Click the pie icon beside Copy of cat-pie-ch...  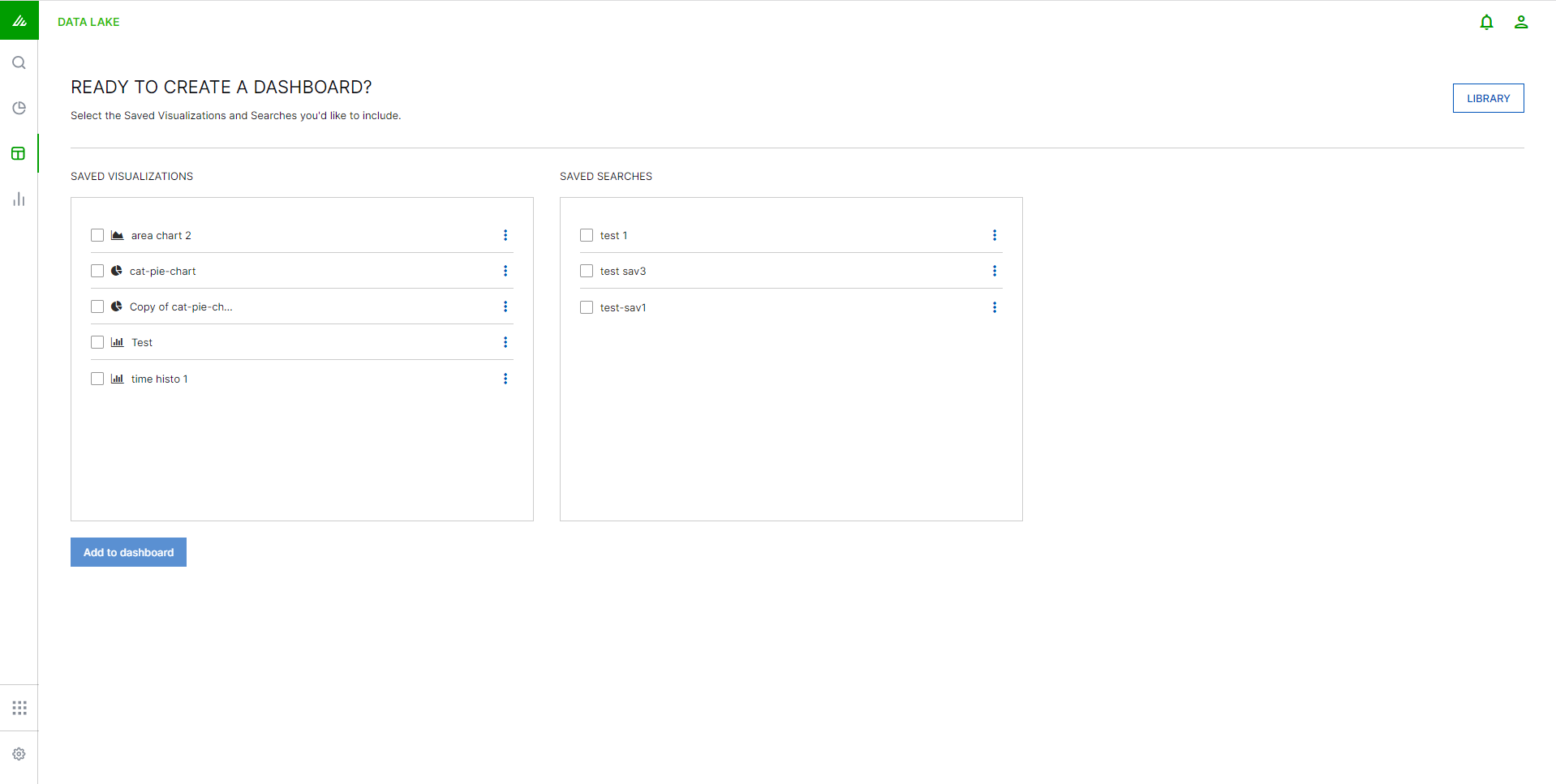pyautogui.click(x=117, y=306)
